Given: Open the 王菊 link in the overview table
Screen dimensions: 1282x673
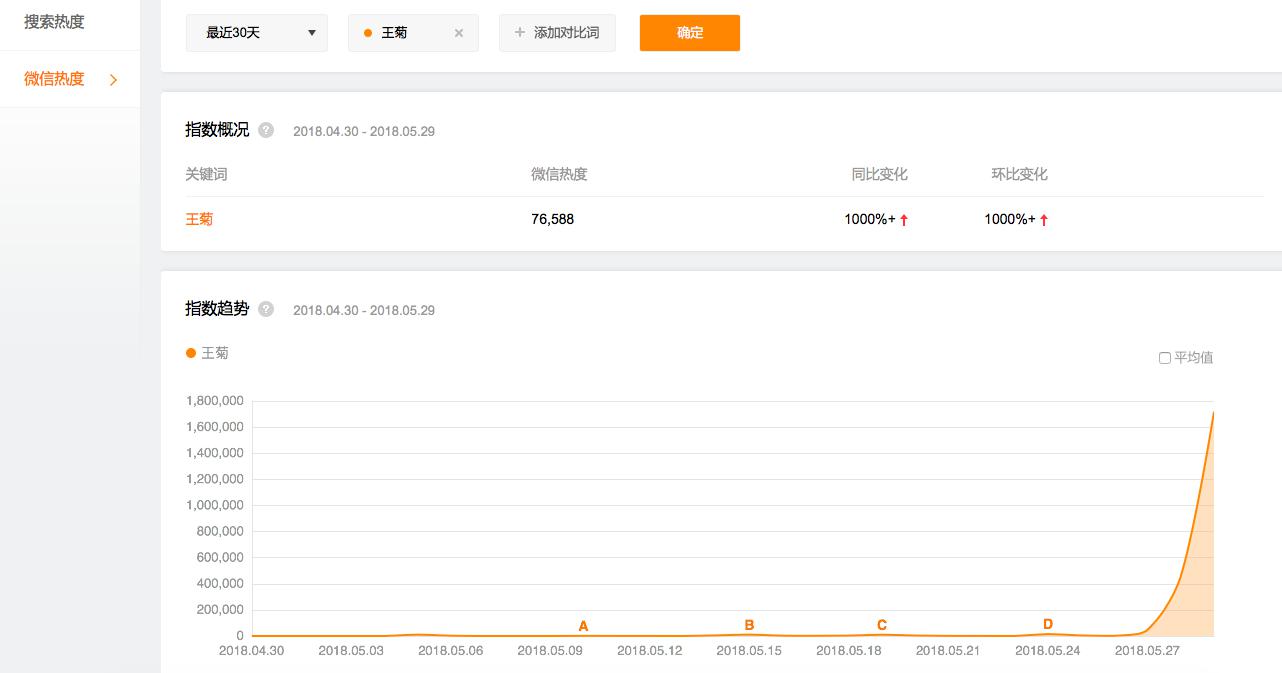Looking at the screenshot, I should (199, 219).
